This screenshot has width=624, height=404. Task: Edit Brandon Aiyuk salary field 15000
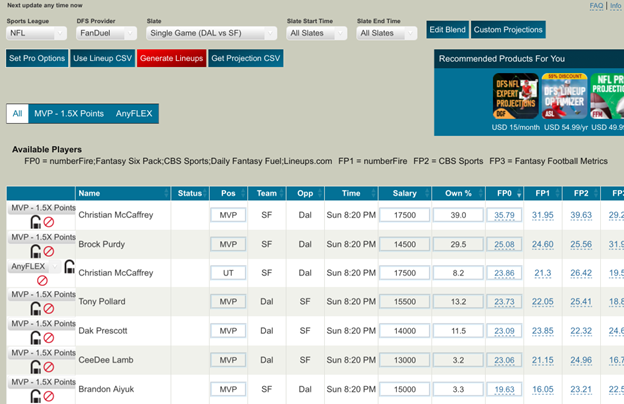pyautogui.click(x=404, y=389)
